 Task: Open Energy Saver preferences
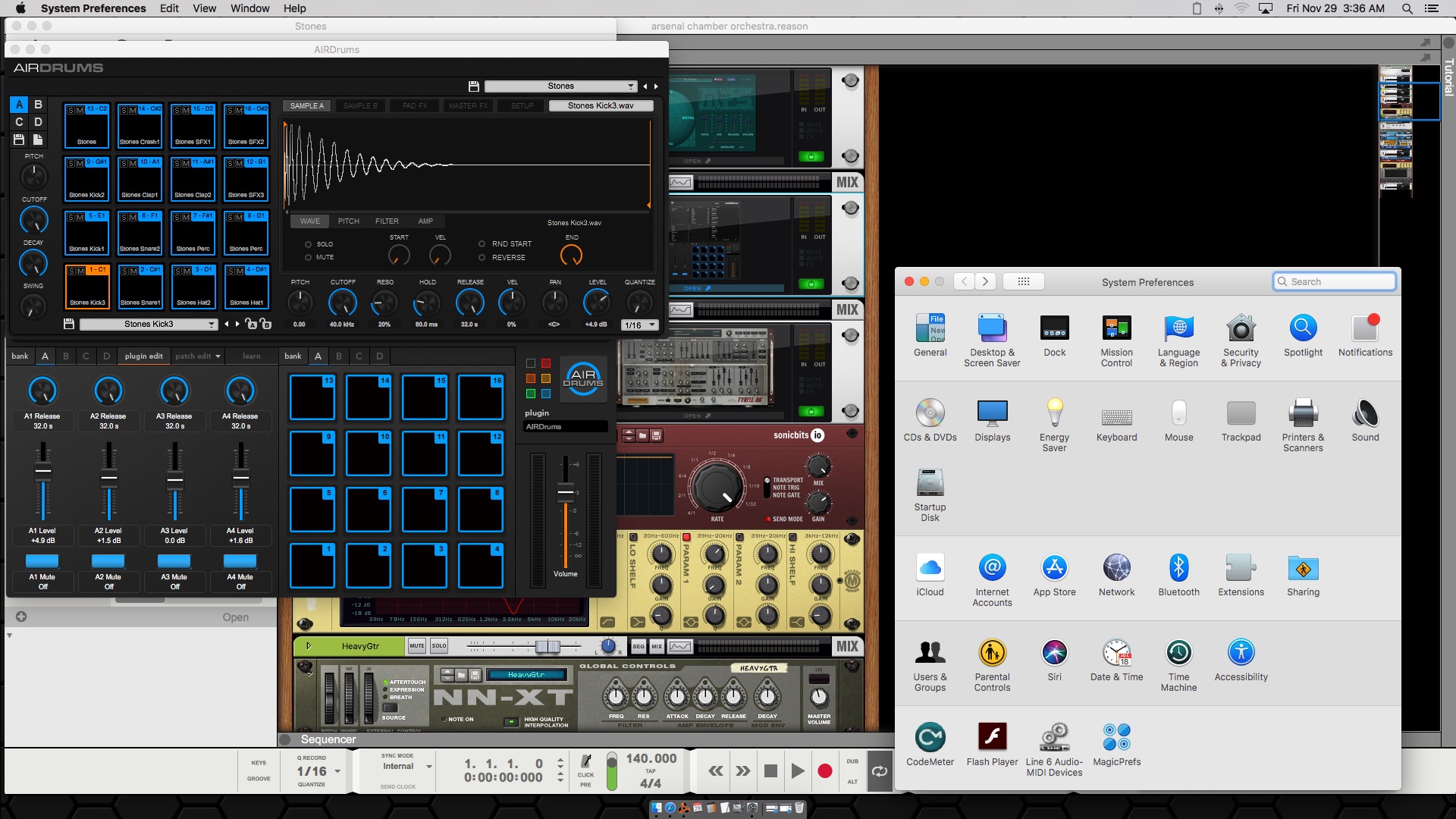pos(1054,425)
